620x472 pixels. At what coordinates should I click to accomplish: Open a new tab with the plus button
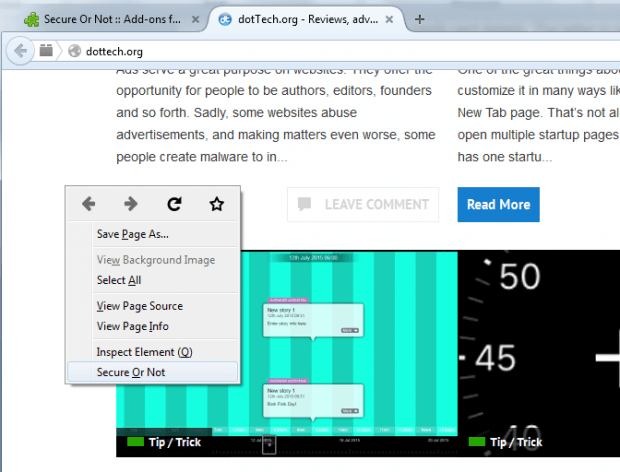420,19
